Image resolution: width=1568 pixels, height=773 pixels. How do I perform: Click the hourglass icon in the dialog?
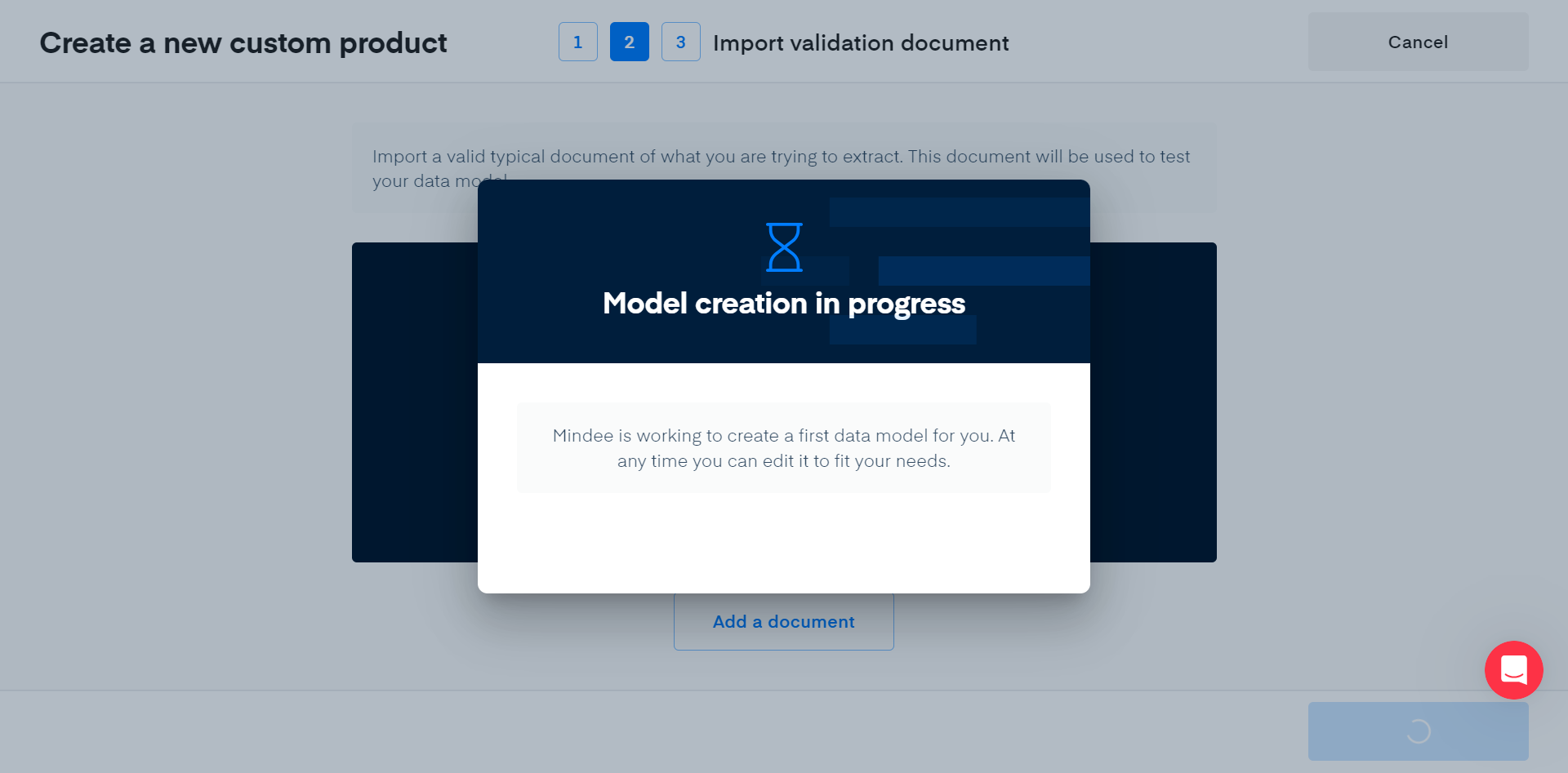[x=784, y=247]
